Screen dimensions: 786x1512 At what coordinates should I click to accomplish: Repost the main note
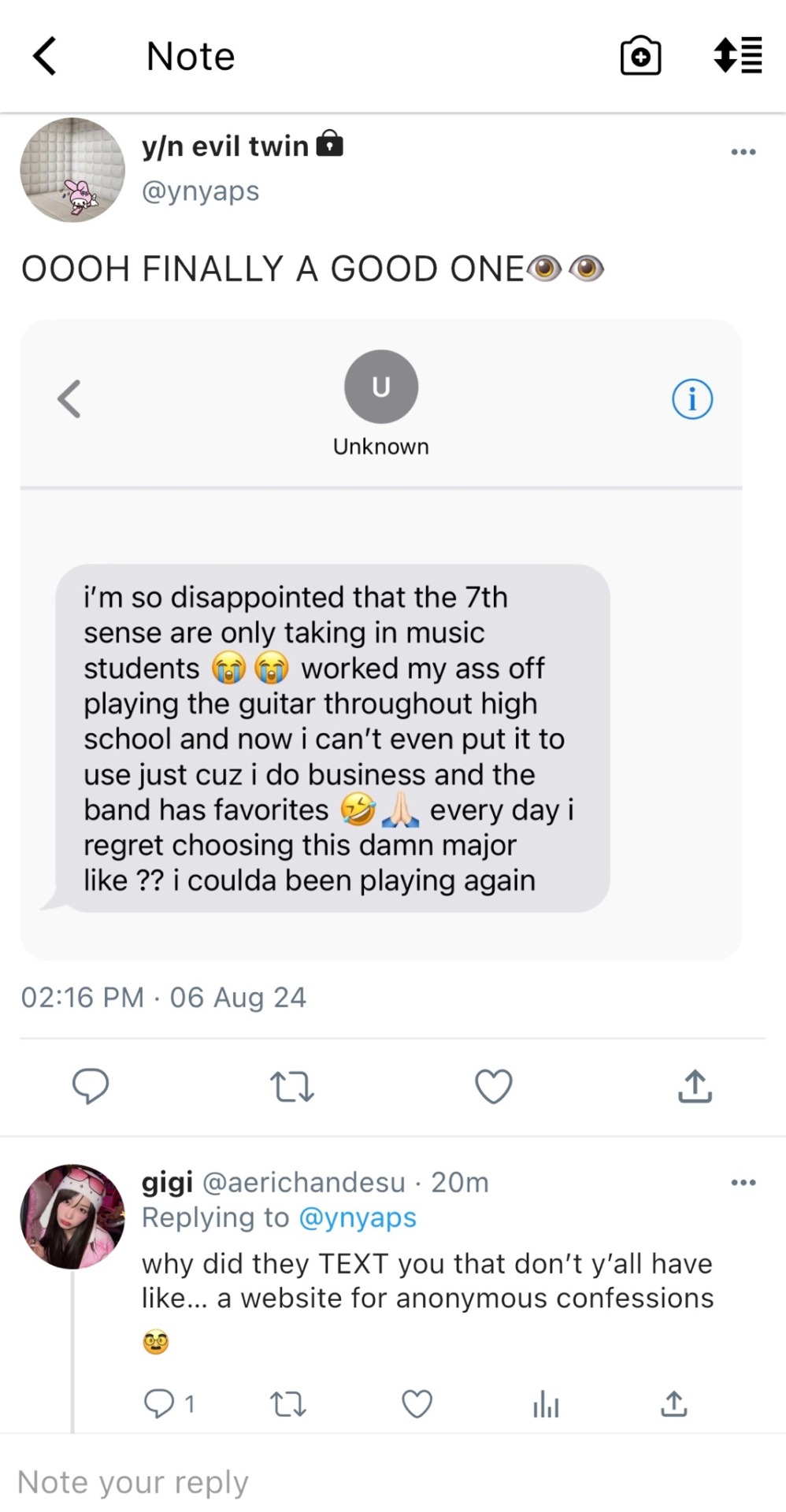pyautogui.click(x=292, y=1086)
